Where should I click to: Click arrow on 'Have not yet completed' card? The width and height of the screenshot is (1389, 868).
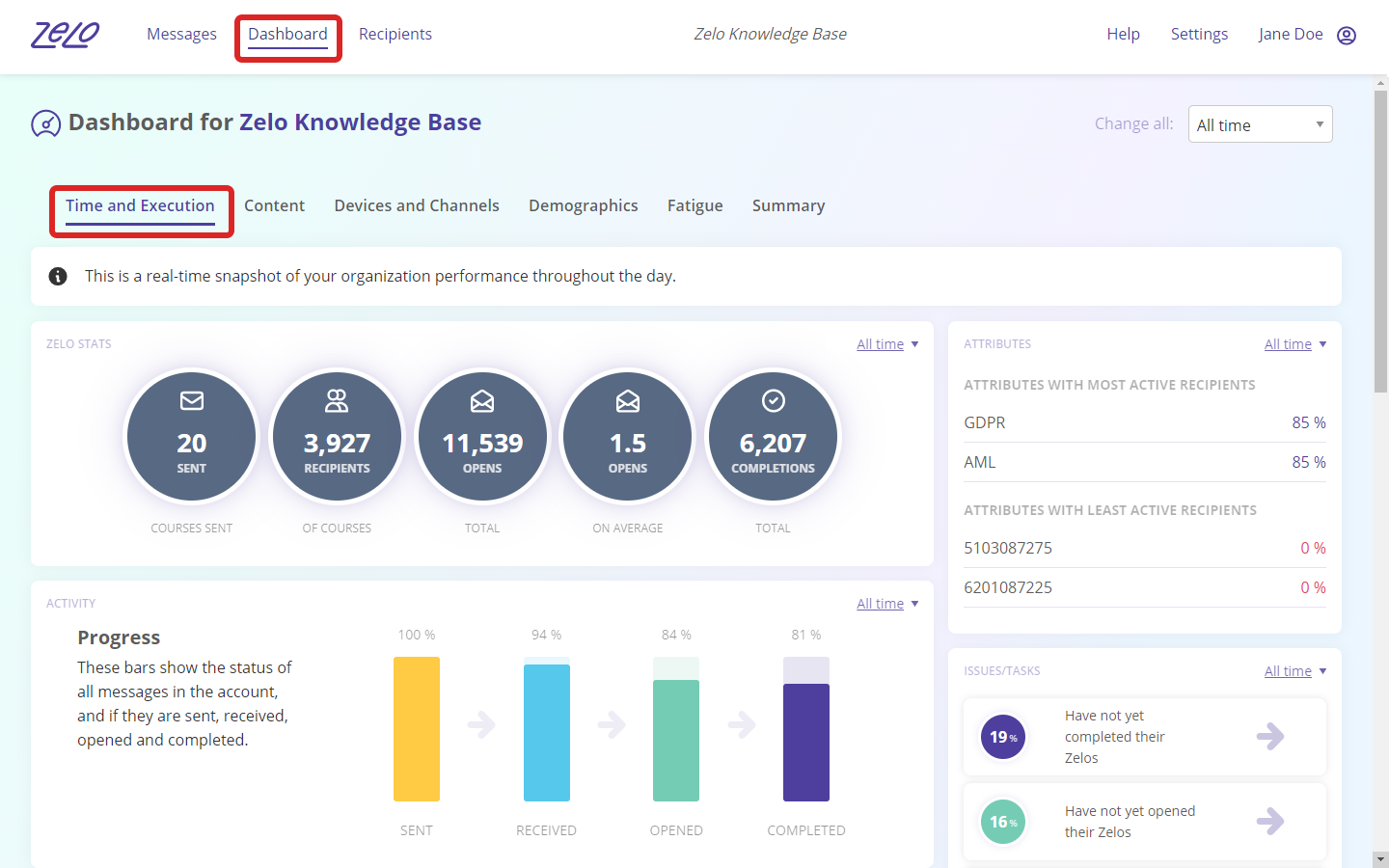(x=1270, y=737)
